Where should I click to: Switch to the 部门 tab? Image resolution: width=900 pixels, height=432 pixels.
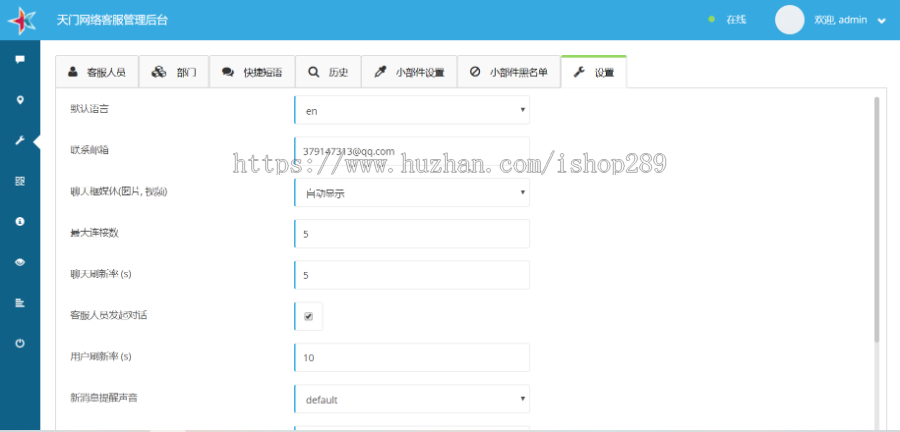[x=174, y=72]
